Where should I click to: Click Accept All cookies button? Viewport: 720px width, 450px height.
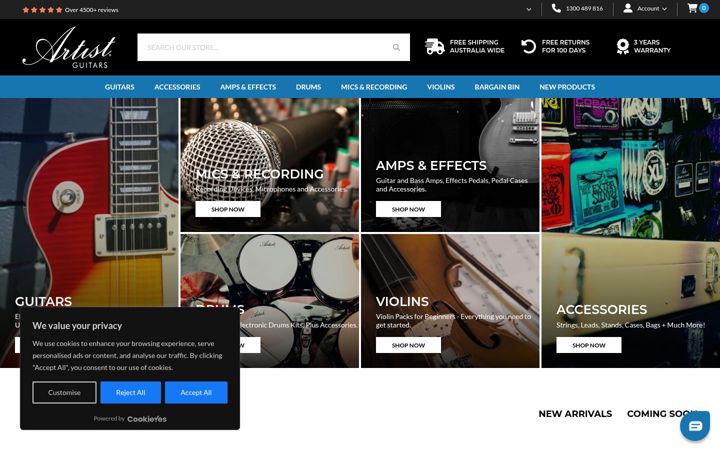[x=196, y=393]
